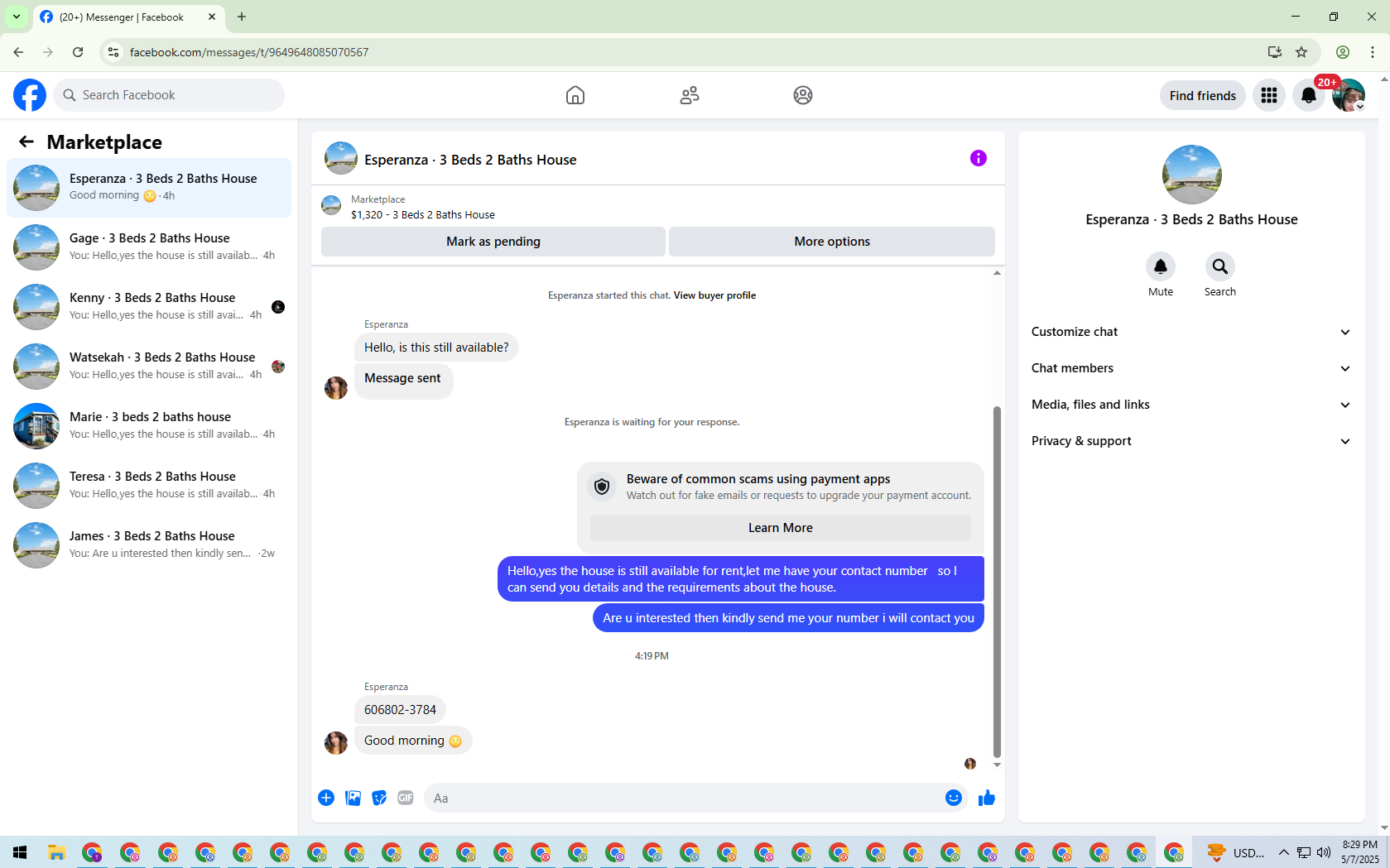Click the taskbar clock showing 8:29 PM

tap(1359, 852)
